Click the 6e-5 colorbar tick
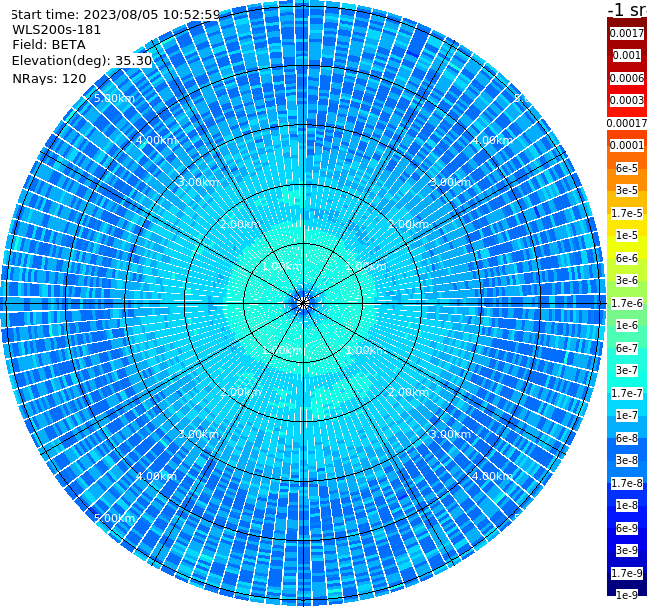 [627, 168]
